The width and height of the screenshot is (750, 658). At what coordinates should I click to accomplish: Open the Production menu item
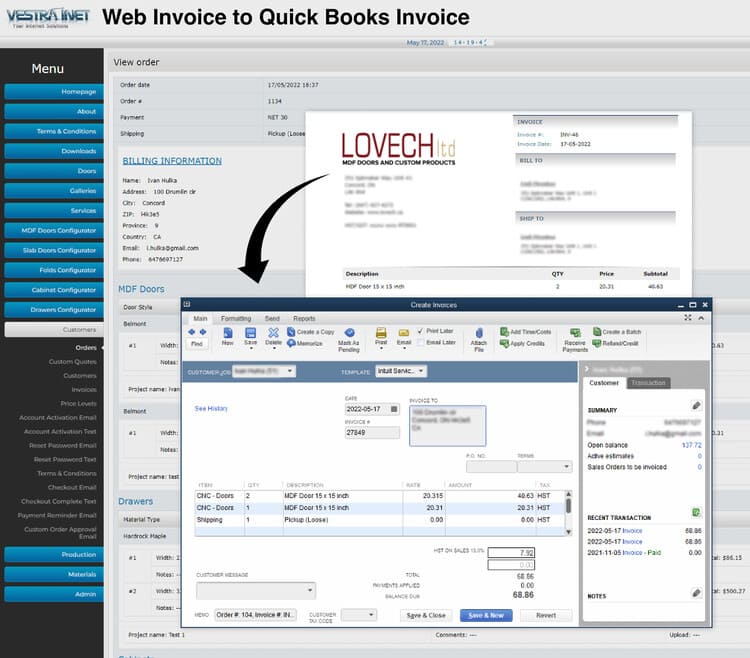point(54,555)
